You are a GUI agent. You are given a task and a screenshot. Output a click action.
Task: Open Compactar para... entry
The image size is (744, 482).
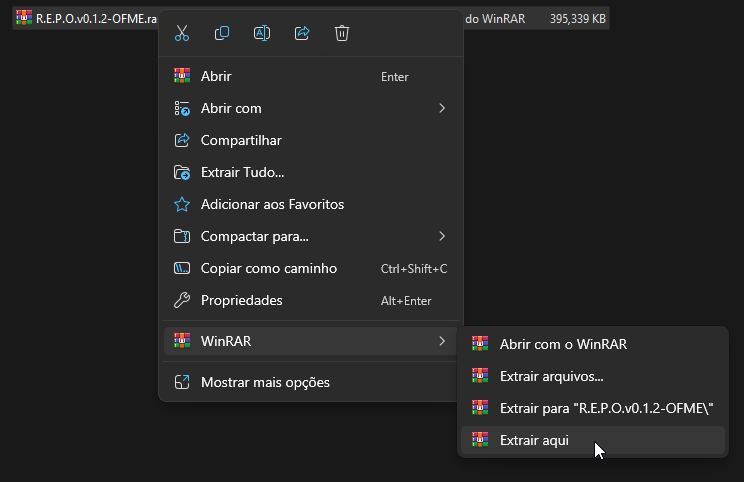point(311,236)
